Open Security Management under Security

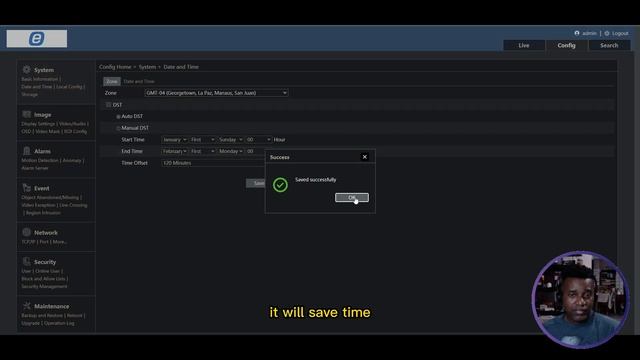coord(44,287)
